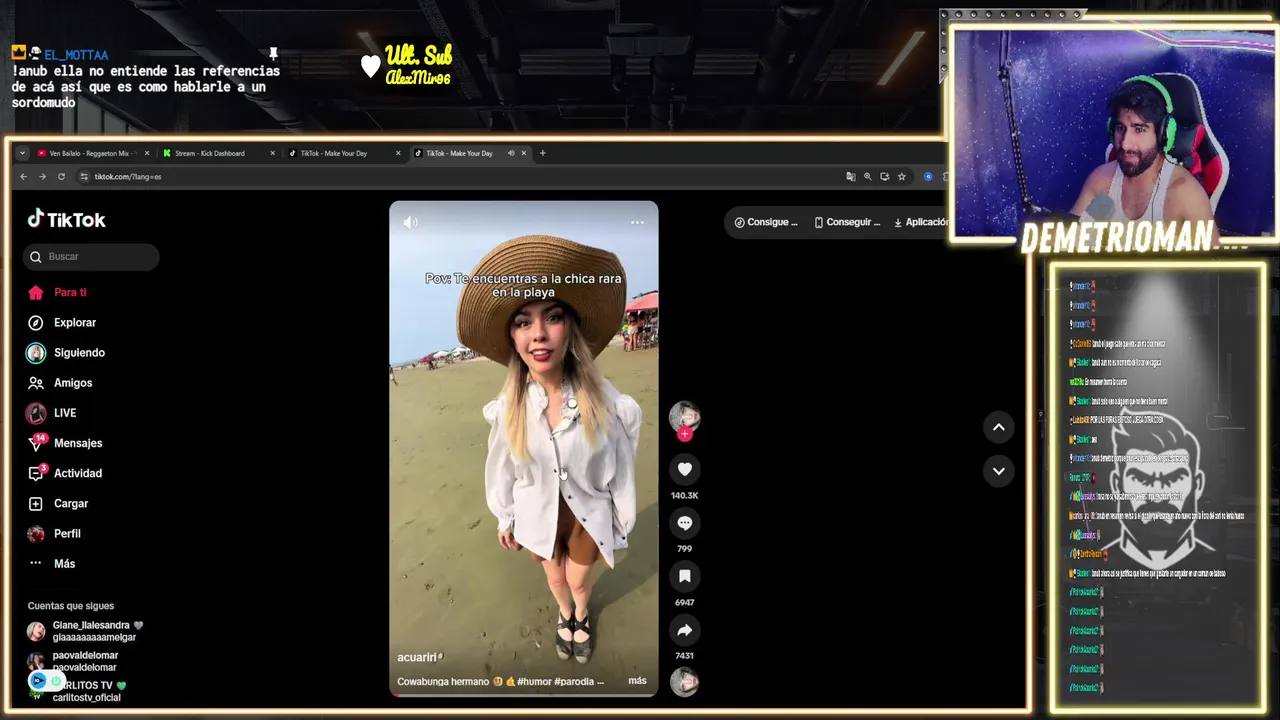Click the tiktok.com address bar
1280x720 pixels.
(x=460, y=176)
